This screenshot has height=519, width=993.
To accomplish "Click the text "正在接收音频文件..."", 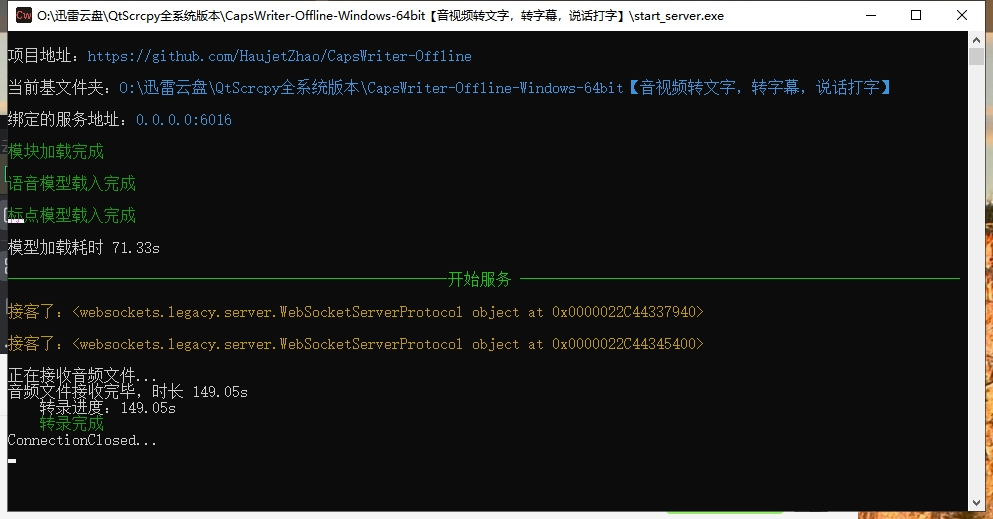I will pos(82,375).
